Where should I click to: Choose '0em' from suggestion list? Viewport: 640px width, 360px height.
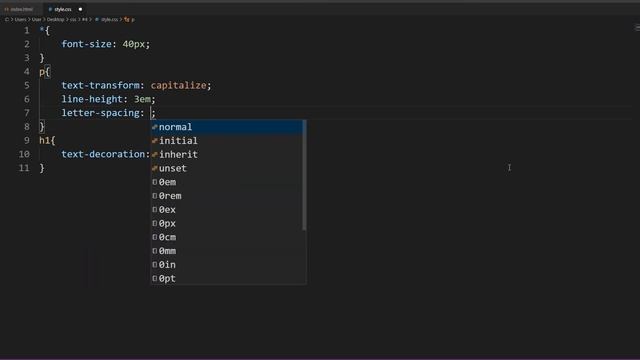tap(228, 182)
